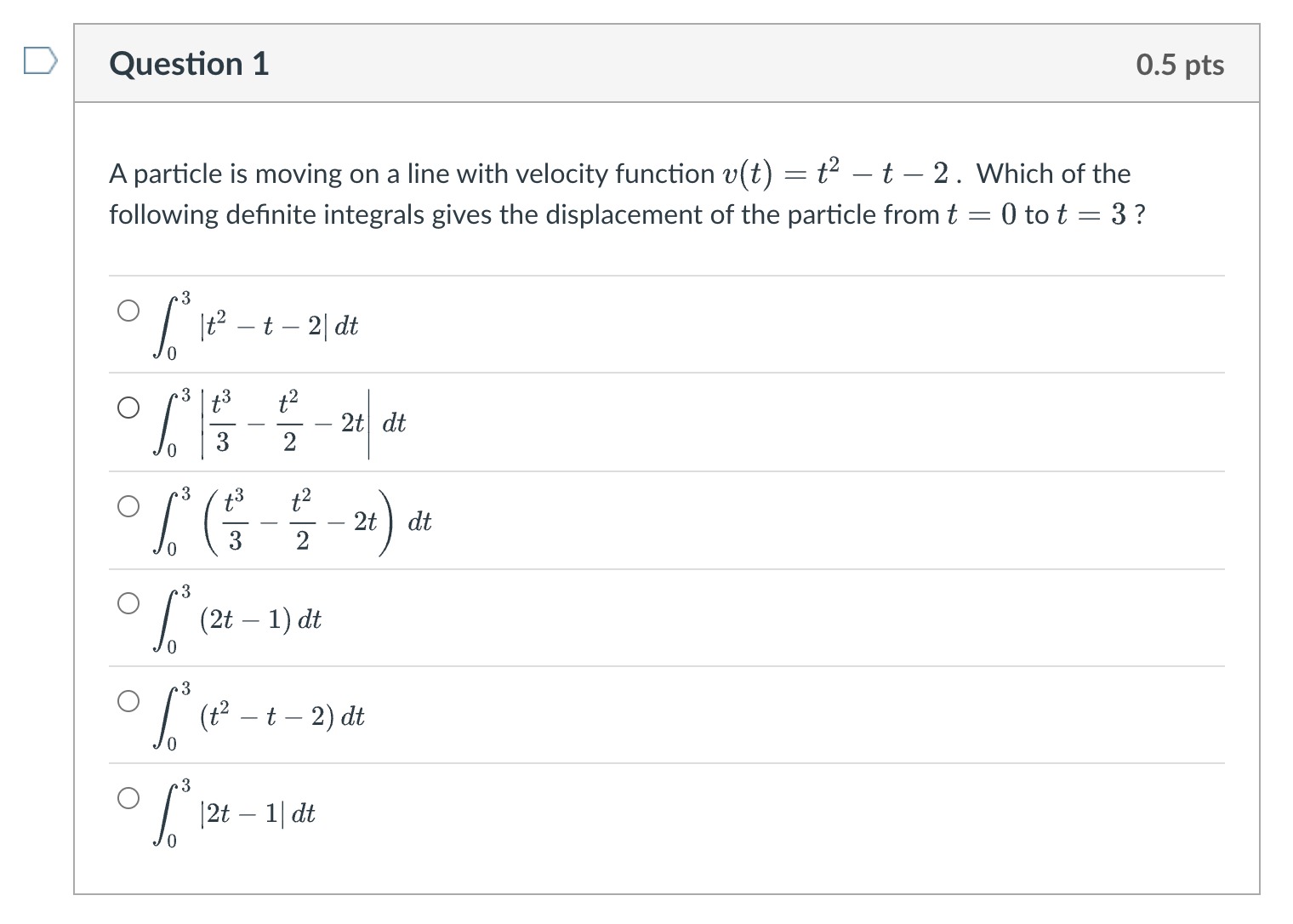Select the radio for (t² − t − 2) dt
Image resolution: width=1293 pixels, height=924 pixels.
pos(128,700)
